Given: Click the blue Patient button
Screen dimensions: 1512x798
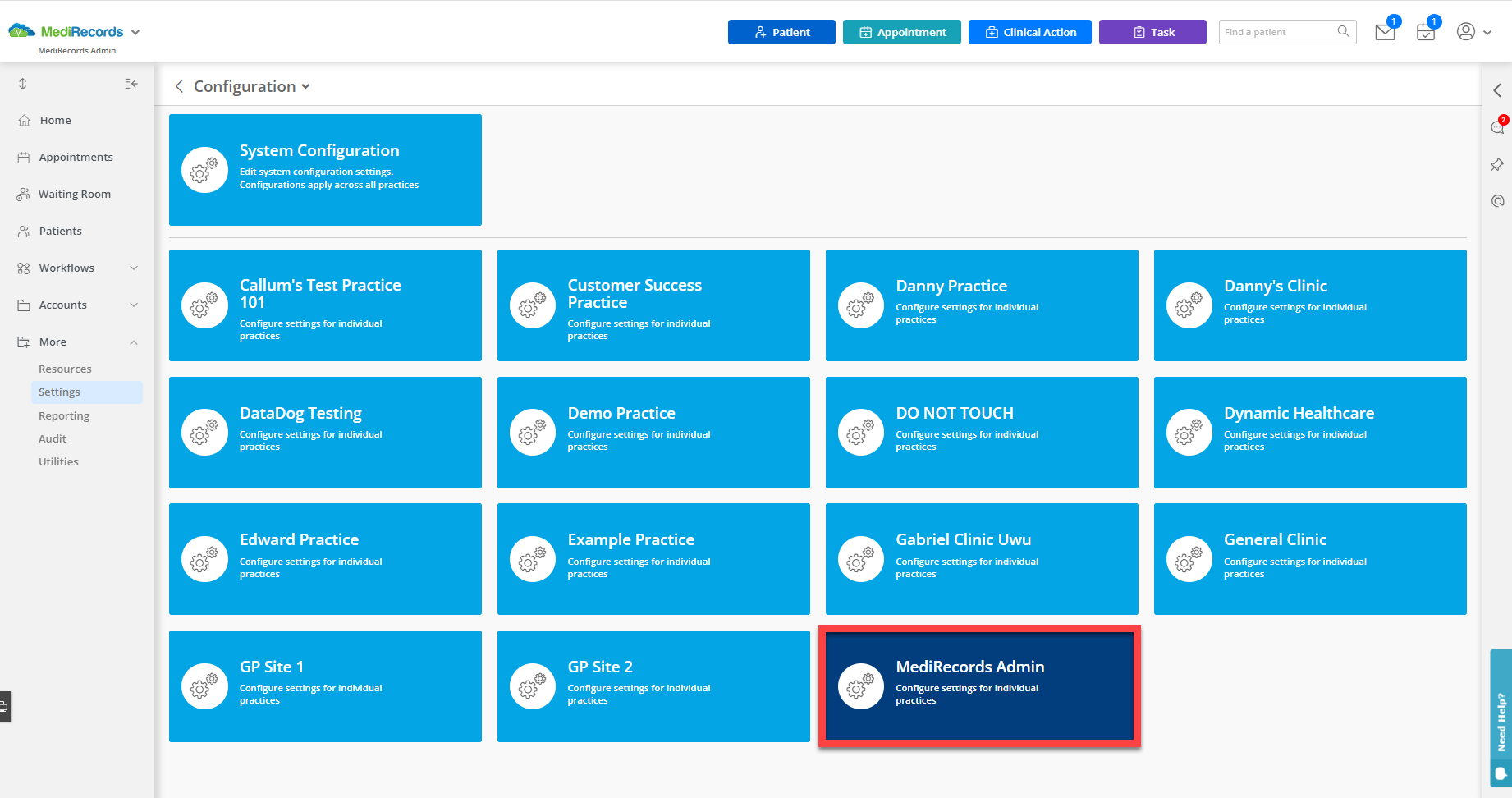Looking at the screenshot, I should click(x=781, y=32).
